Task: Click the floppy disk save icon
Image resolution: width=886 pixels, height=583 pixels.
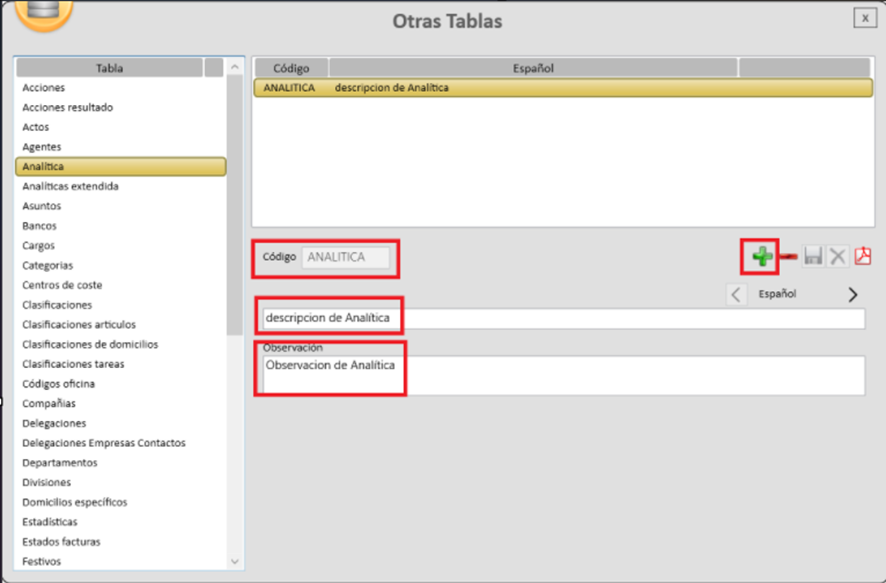Action: coord(813,257)
